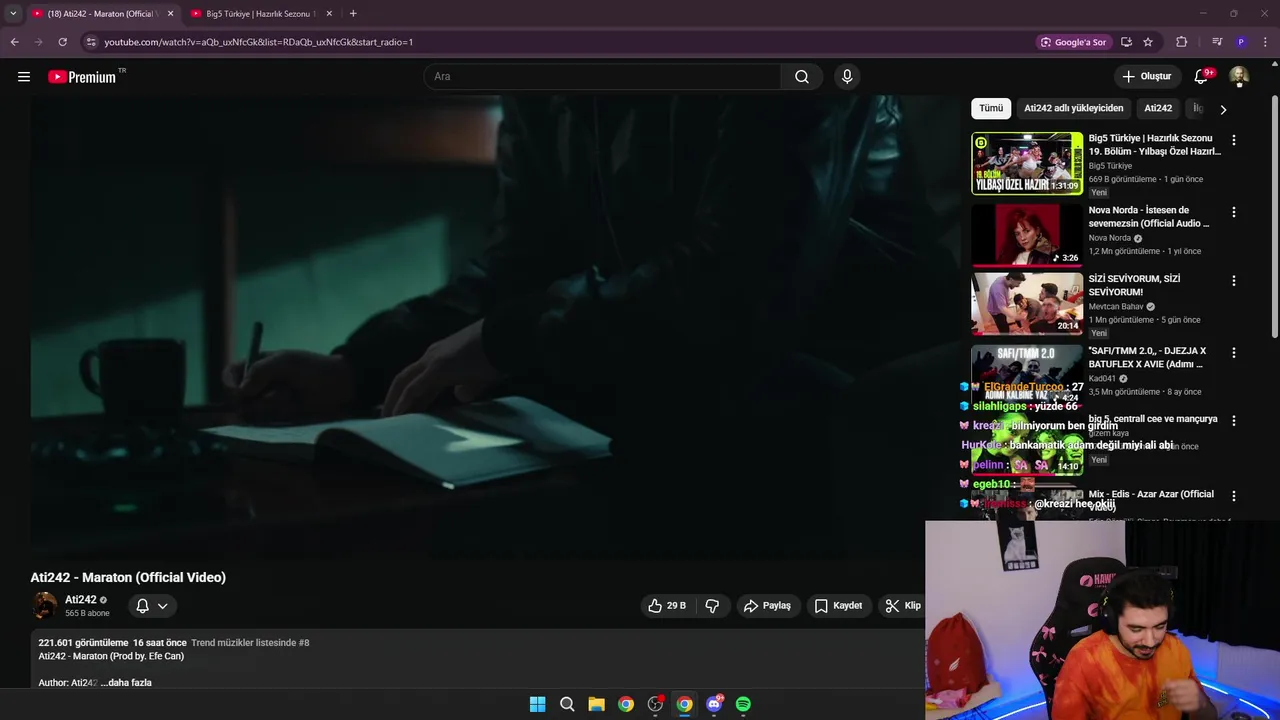This screenshot has height=720, width=1280.
Task: Open a new browser tab
Action: click(353, 13)
